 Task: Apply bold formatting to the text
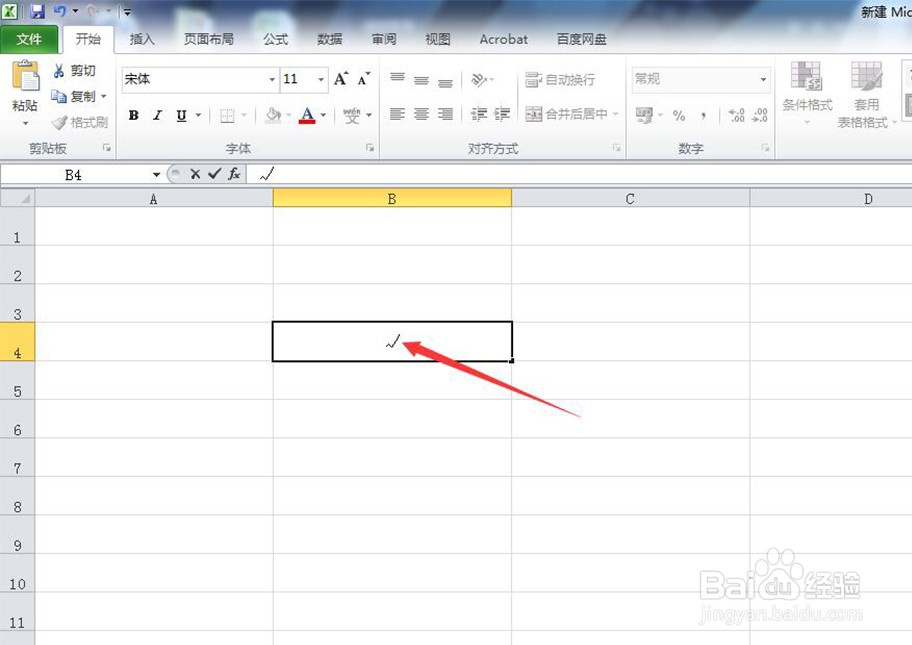pyautogui.click(x=132, y=115)
